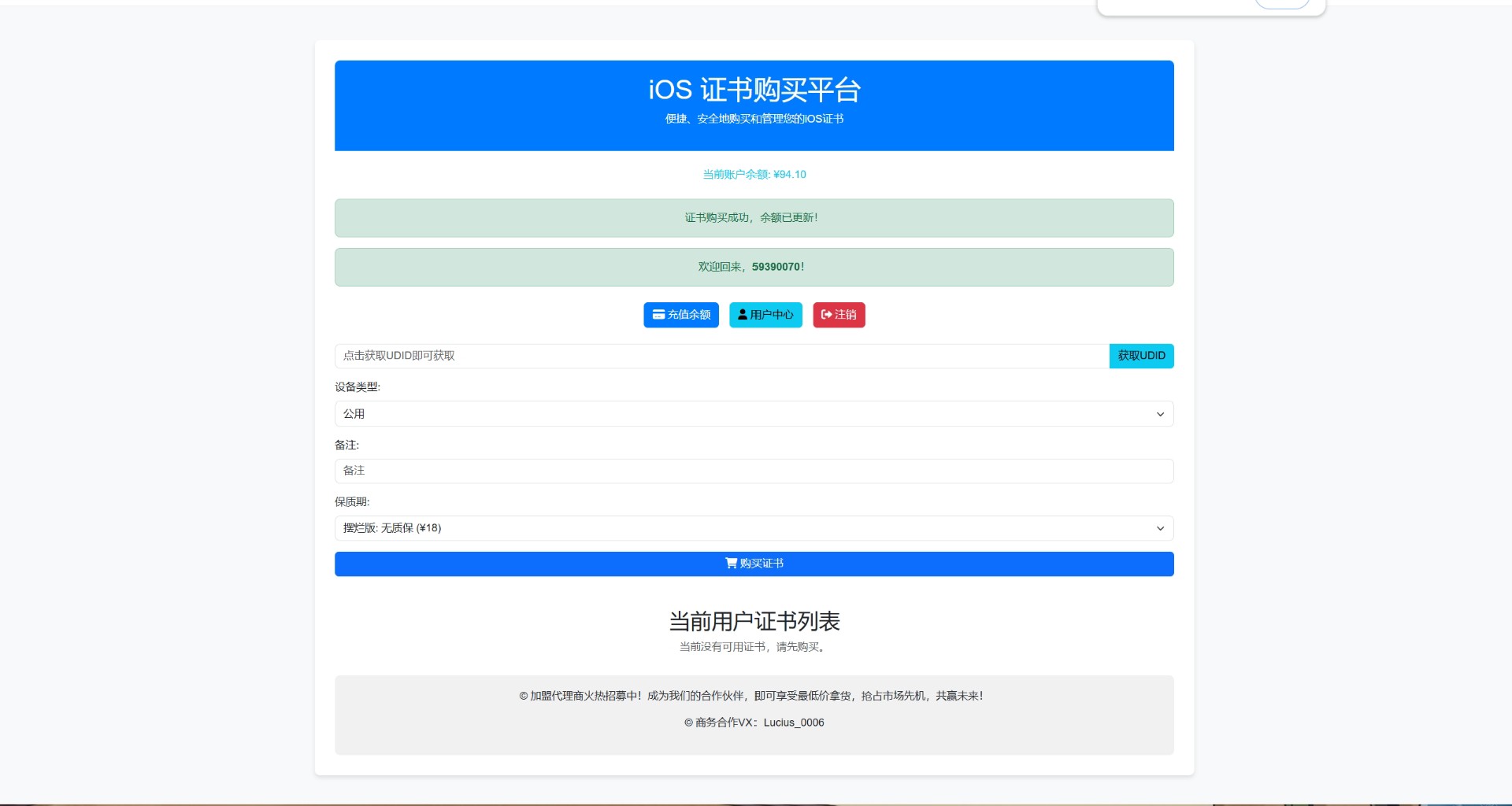
Task: Click into the 备注 text field
Action: pyautogui.click(x=753, y=471)
